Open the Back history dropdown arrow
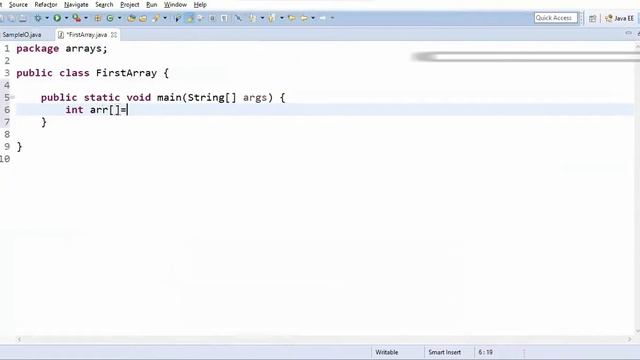 point(313,18)
